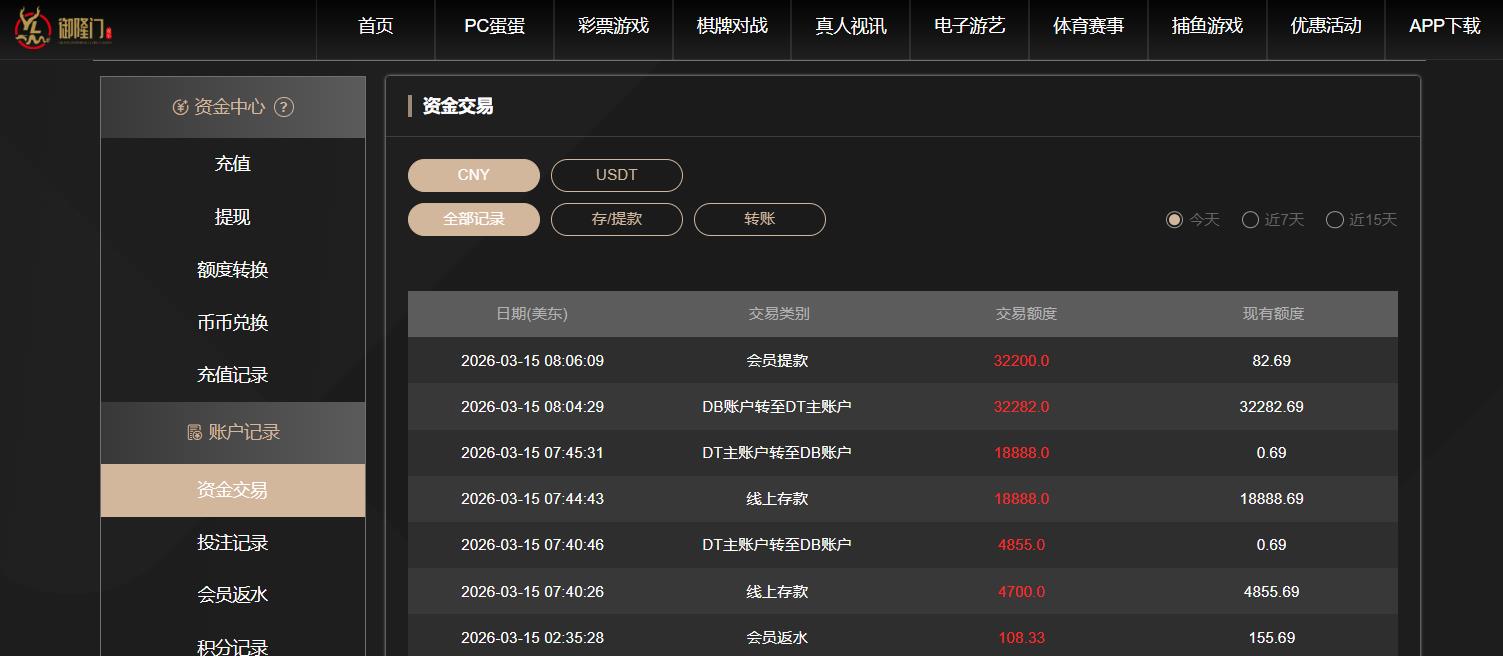The width and height of the screenshot is (1503, 656).
Task: Select the 全部记录 filter tab
Action: (473, 219)
